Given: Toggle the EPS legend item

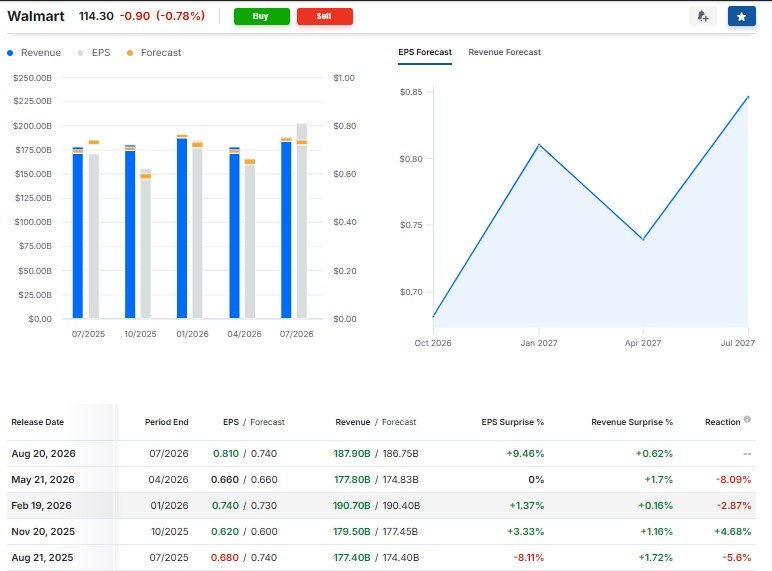Looking at the screenshot, I should coord(94,53).
